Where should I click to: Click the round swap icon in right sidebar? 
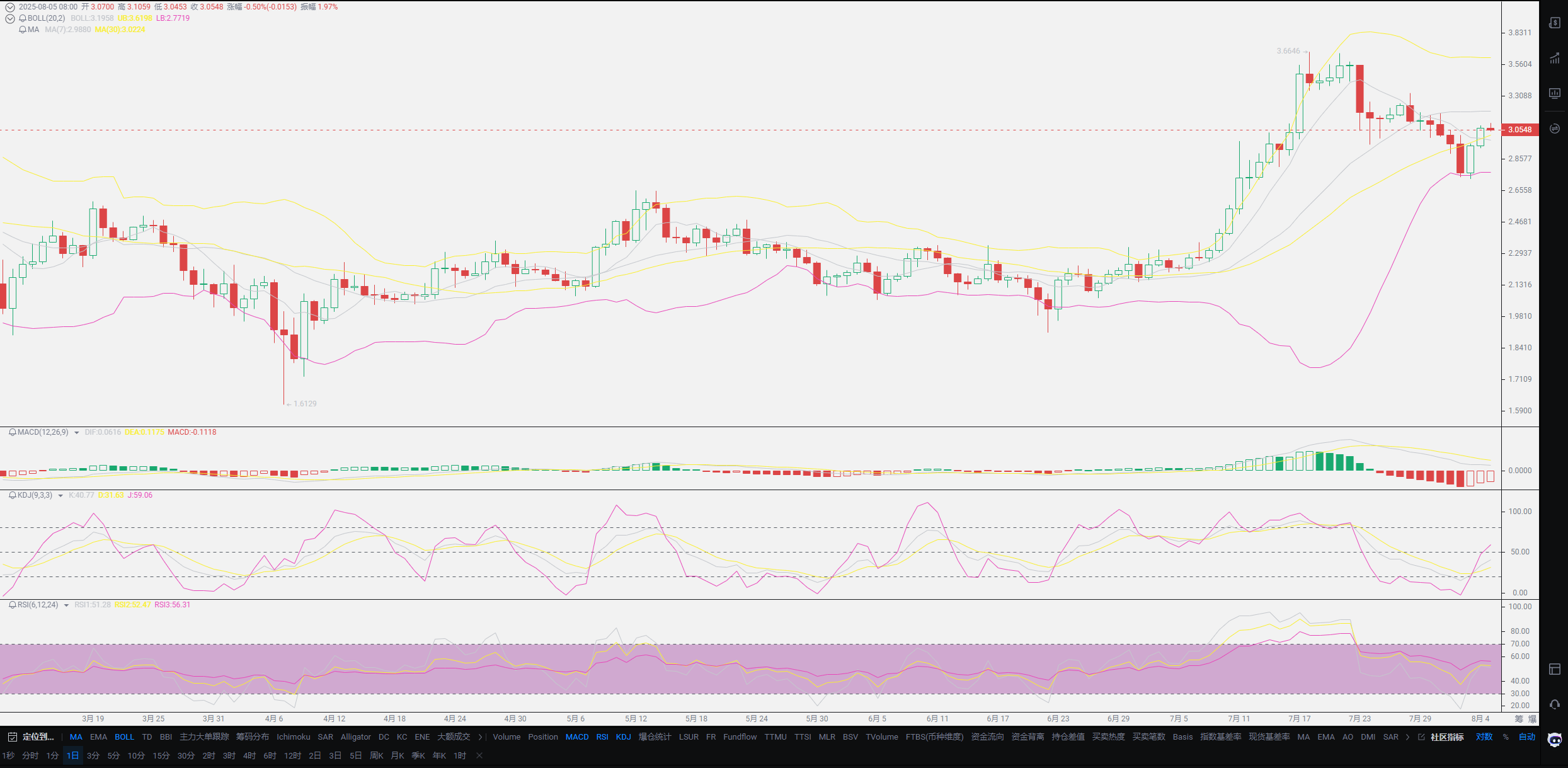tap(1555, 129)
